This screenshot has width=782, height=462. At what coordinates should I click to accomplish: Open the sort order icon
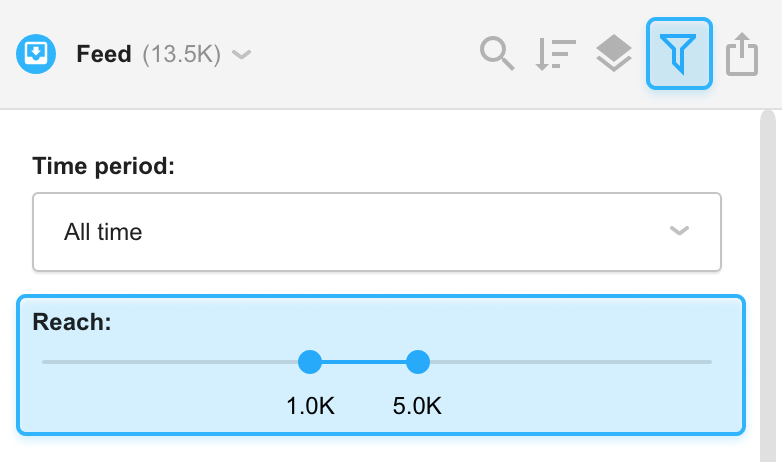tap(556, 54)
